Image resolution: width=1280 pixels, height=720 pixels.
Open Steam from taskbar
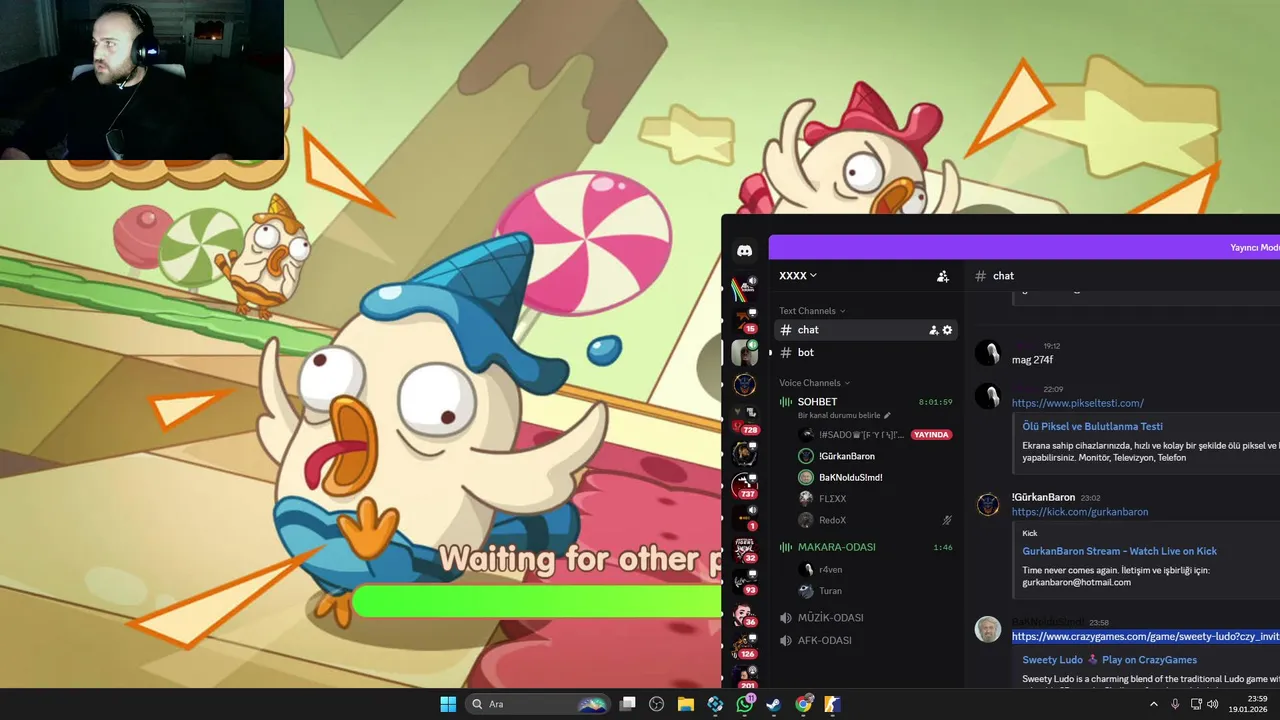click(774, 704)
